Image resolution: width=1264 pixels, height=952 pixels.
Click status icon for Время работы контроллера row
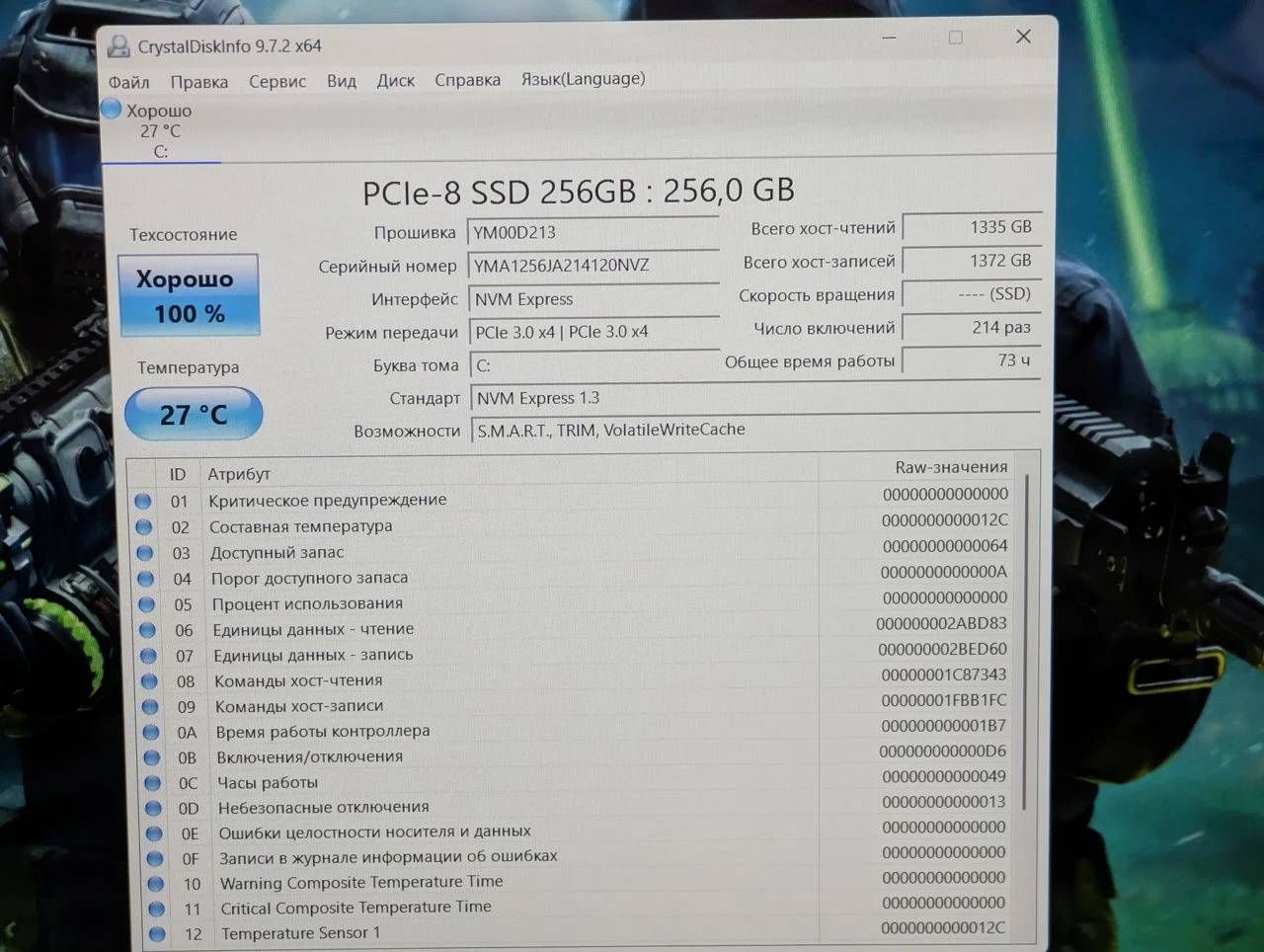click(x=151, y=733)
